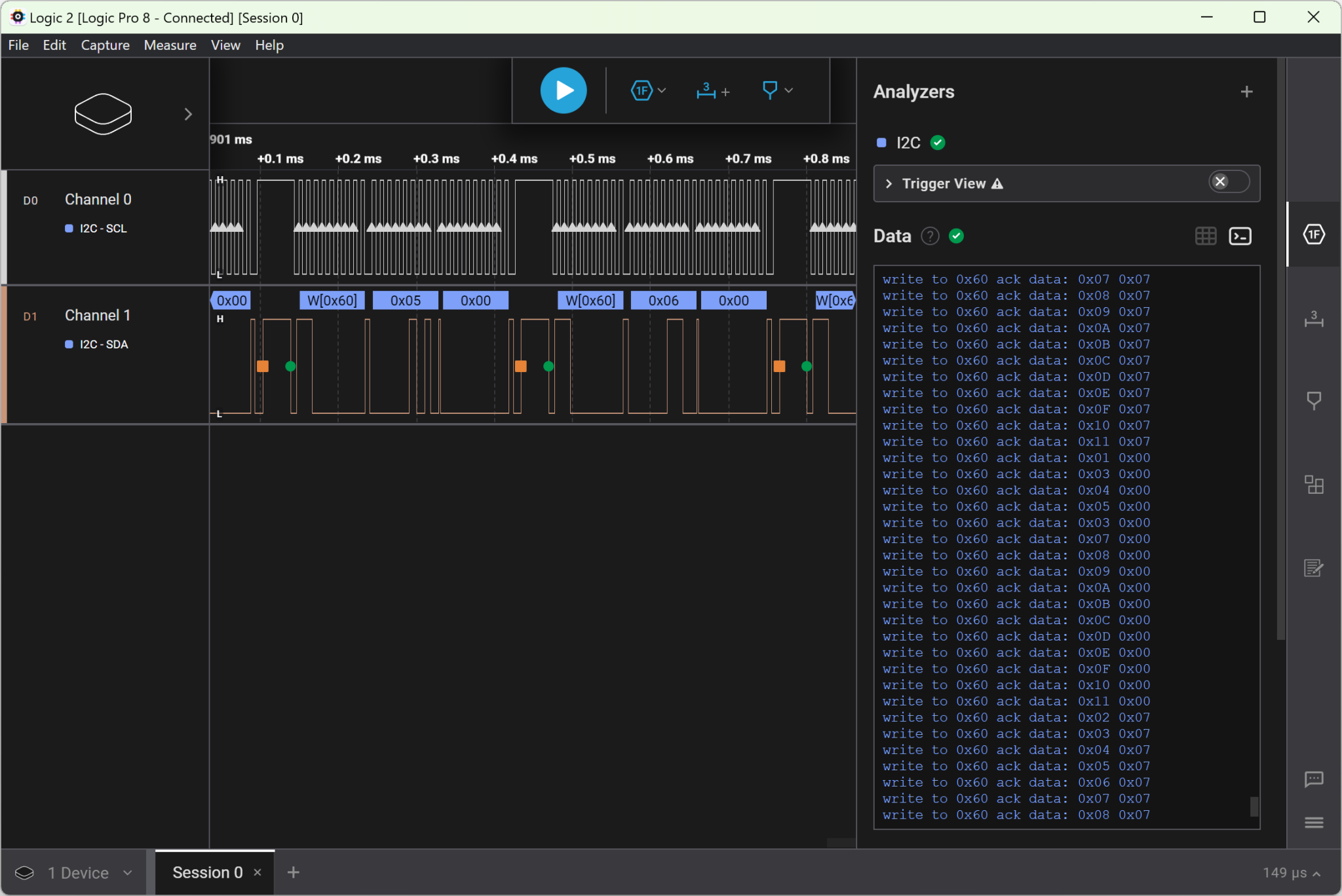Add a new analyzer with the plus

[x=1246, y=92]
